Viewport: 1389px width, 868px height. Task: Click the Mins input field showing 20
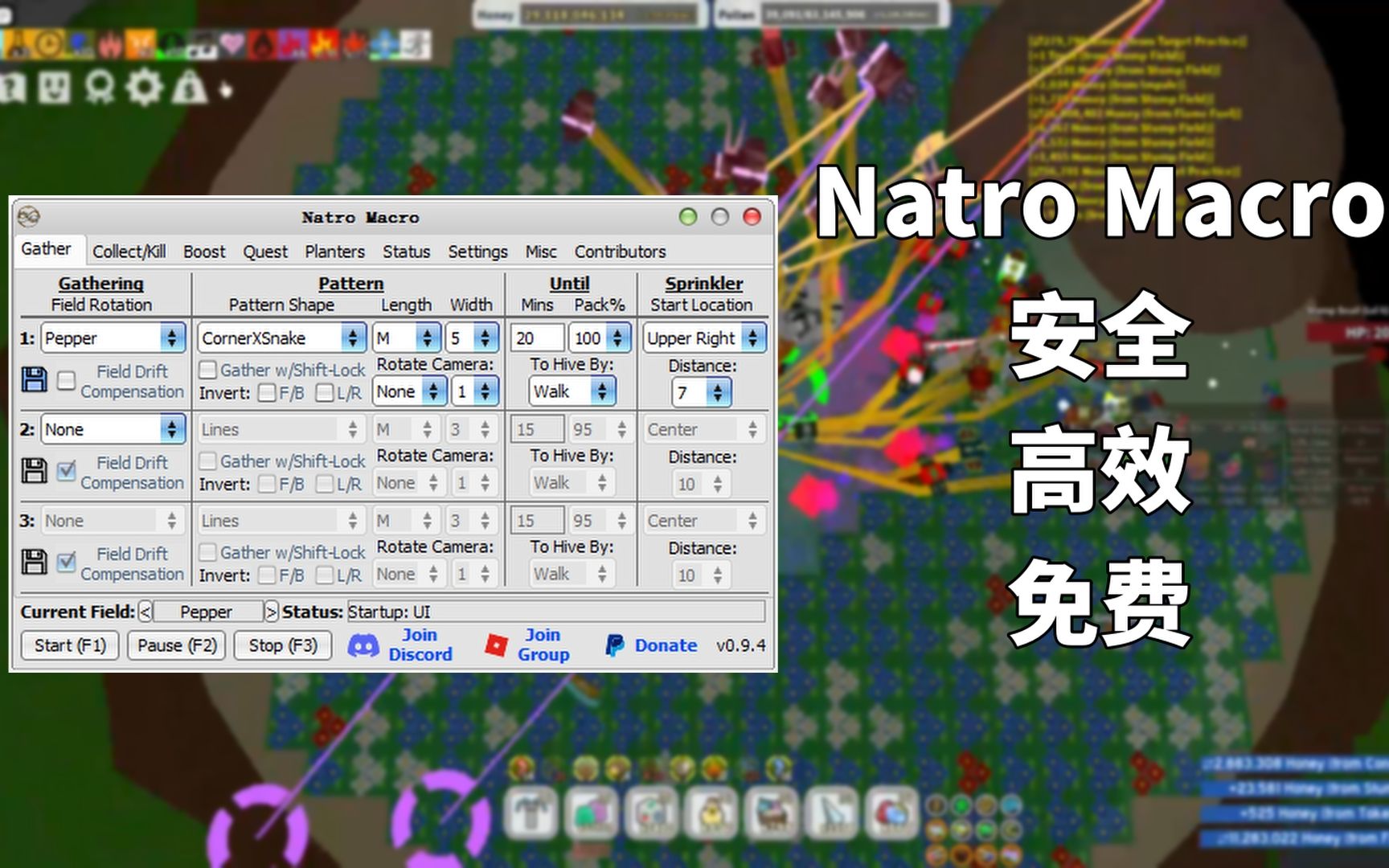(537, 338)
